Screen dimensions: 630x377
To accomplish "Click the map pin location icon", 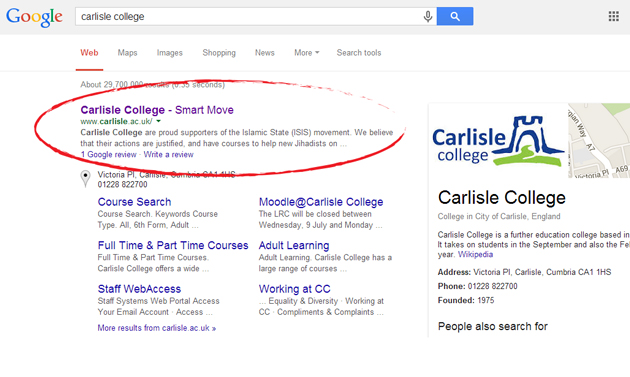I will [85, 178].
